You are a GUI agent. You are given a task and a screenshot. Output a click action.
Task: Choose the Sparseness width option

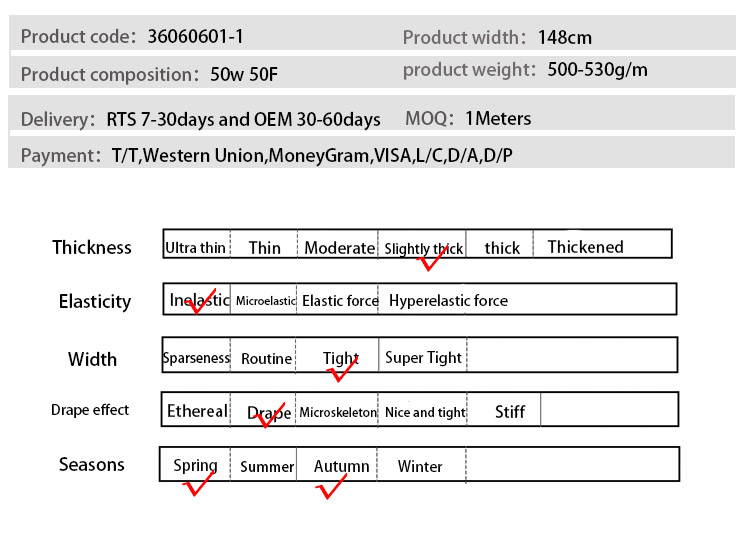click(197, 358)
